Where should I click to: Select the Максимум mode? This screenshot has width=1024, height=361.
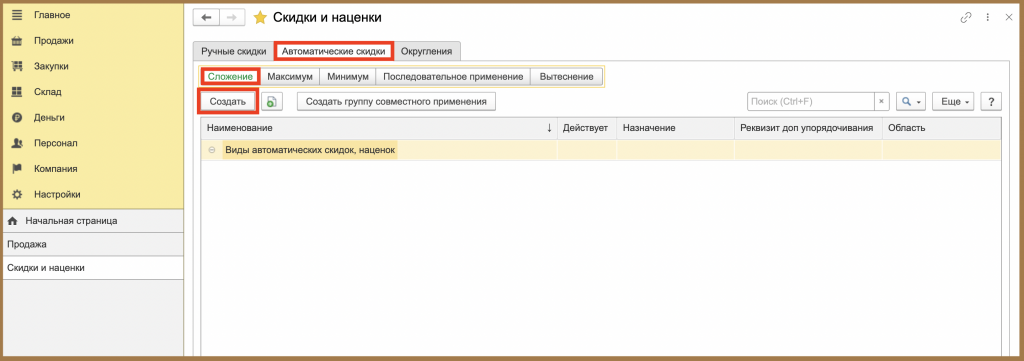click(290, 76)
